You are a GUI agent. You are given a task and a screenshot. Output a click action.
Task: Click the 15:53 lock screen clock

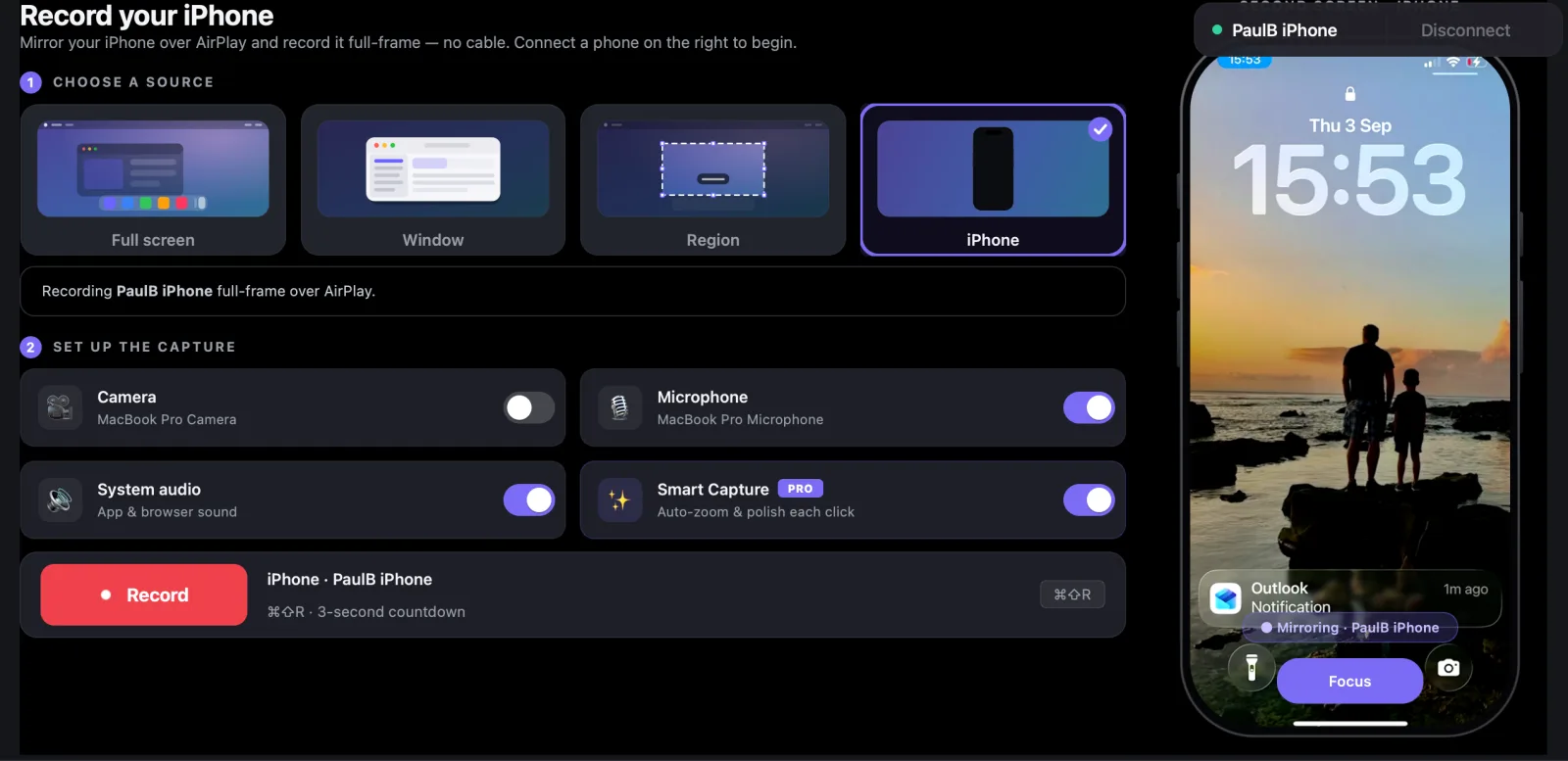pos(1349,180)
